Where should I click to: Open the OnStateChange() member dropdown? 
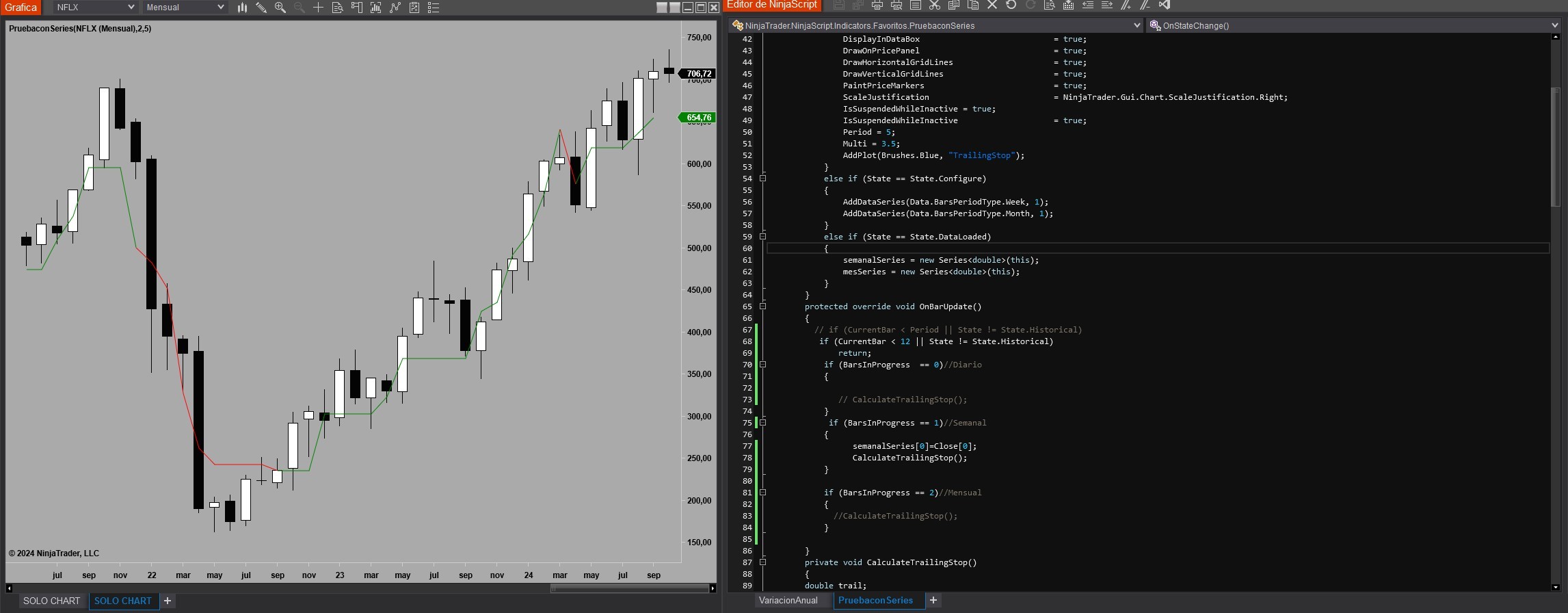(1353, 25)
